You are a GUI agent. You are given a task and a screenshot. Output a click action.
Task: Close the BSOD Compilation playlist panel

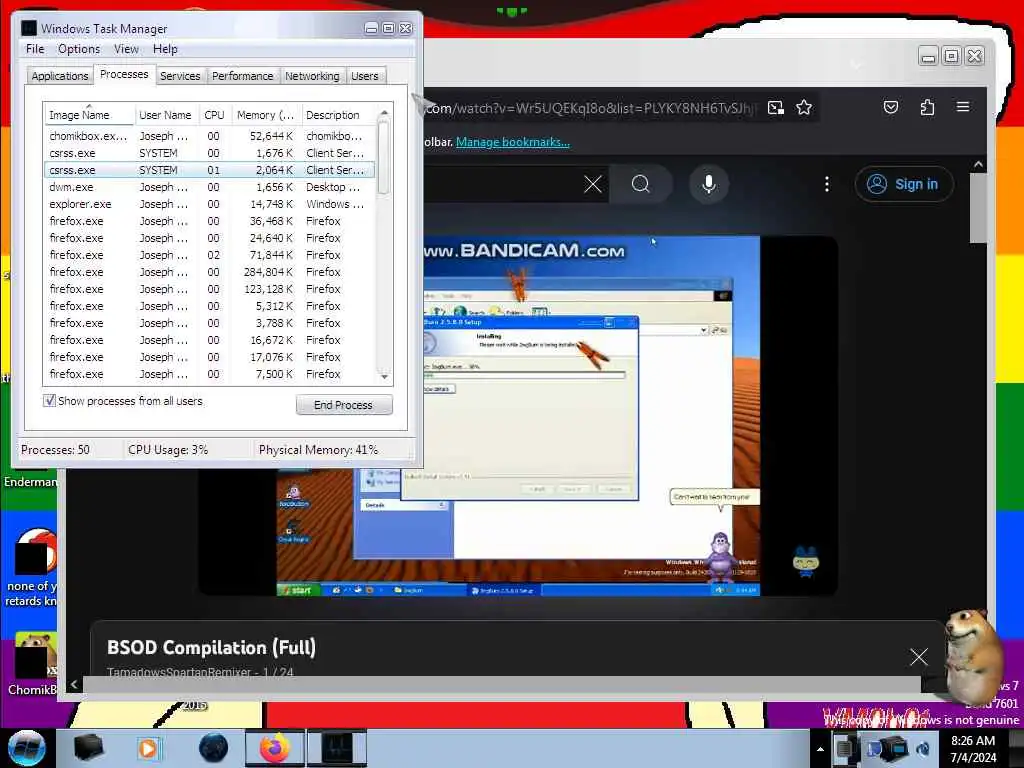(918, 656)
